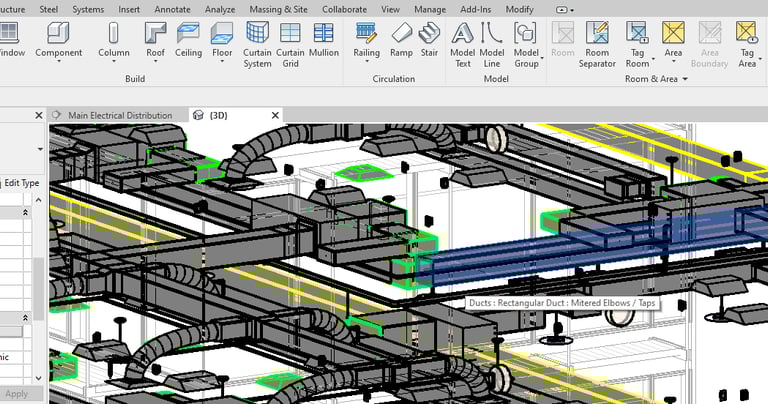Image resolution: width=768 pixels, height=404 pixels.
Task: Open the Tag Room dropdown arrow
Action: click(x=653, y=59)
